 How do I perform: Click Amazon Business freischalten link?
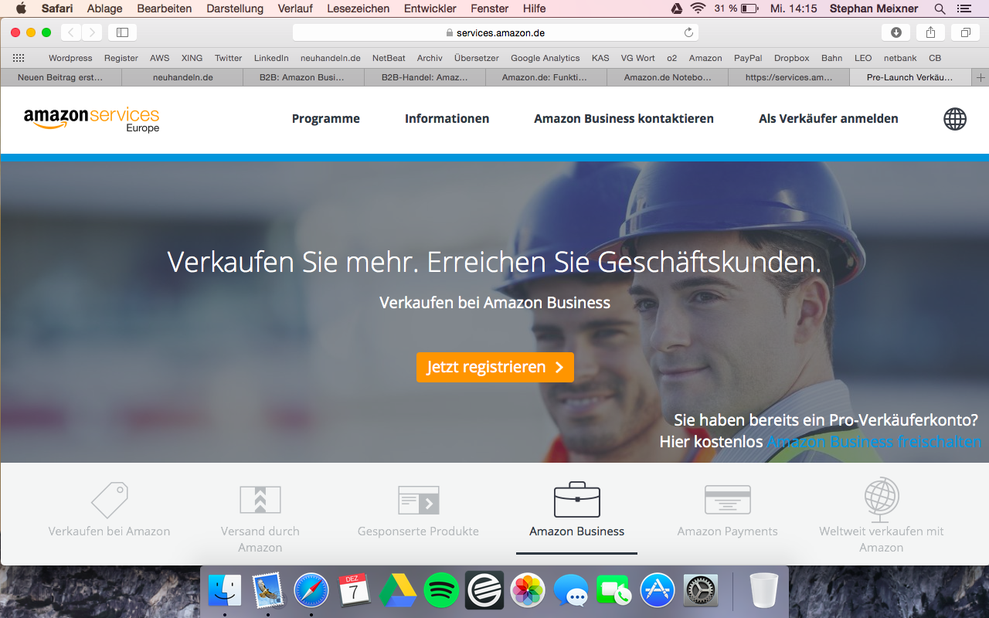click(874, 441)
